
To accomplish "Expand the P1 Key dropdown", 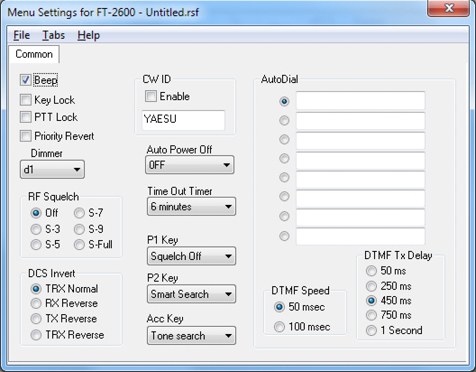I will pyautogui.click(x=191, y=256).
